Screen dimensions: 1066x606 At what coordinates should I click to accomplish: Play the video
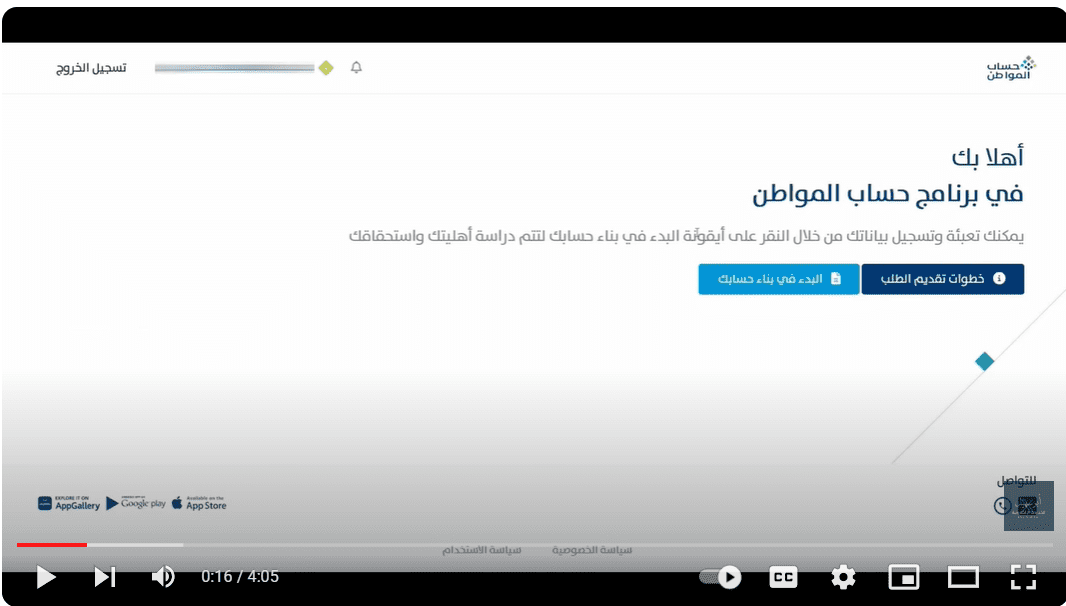[x=46, y=577]
